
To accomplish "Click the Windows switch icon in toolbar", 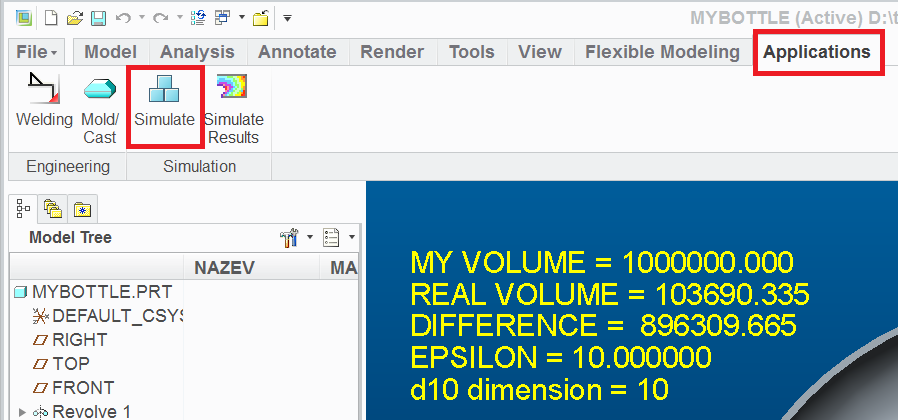I will pos(222,18).
